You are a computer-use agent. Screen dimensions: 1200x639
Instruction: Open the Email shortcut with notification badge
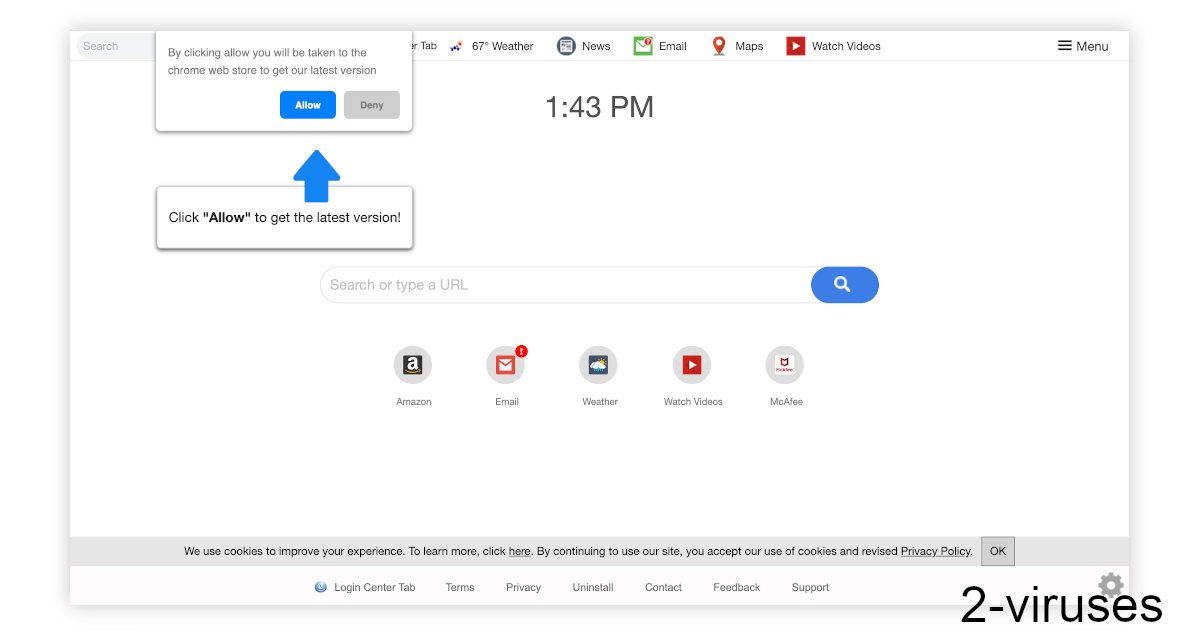pyautogui.click(x=505, y=365)
